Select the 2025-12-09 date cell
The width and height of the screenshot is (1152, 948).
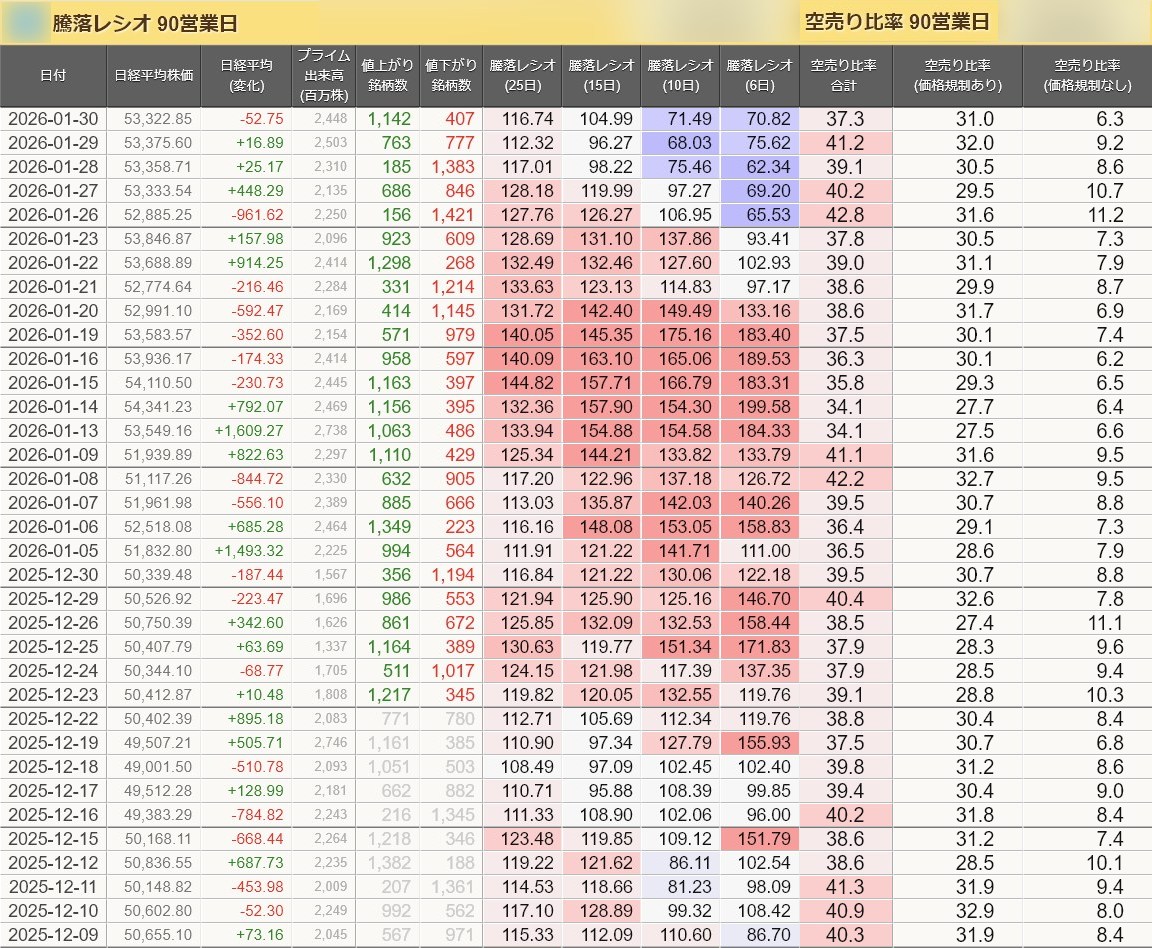click(x=54, y=935)
